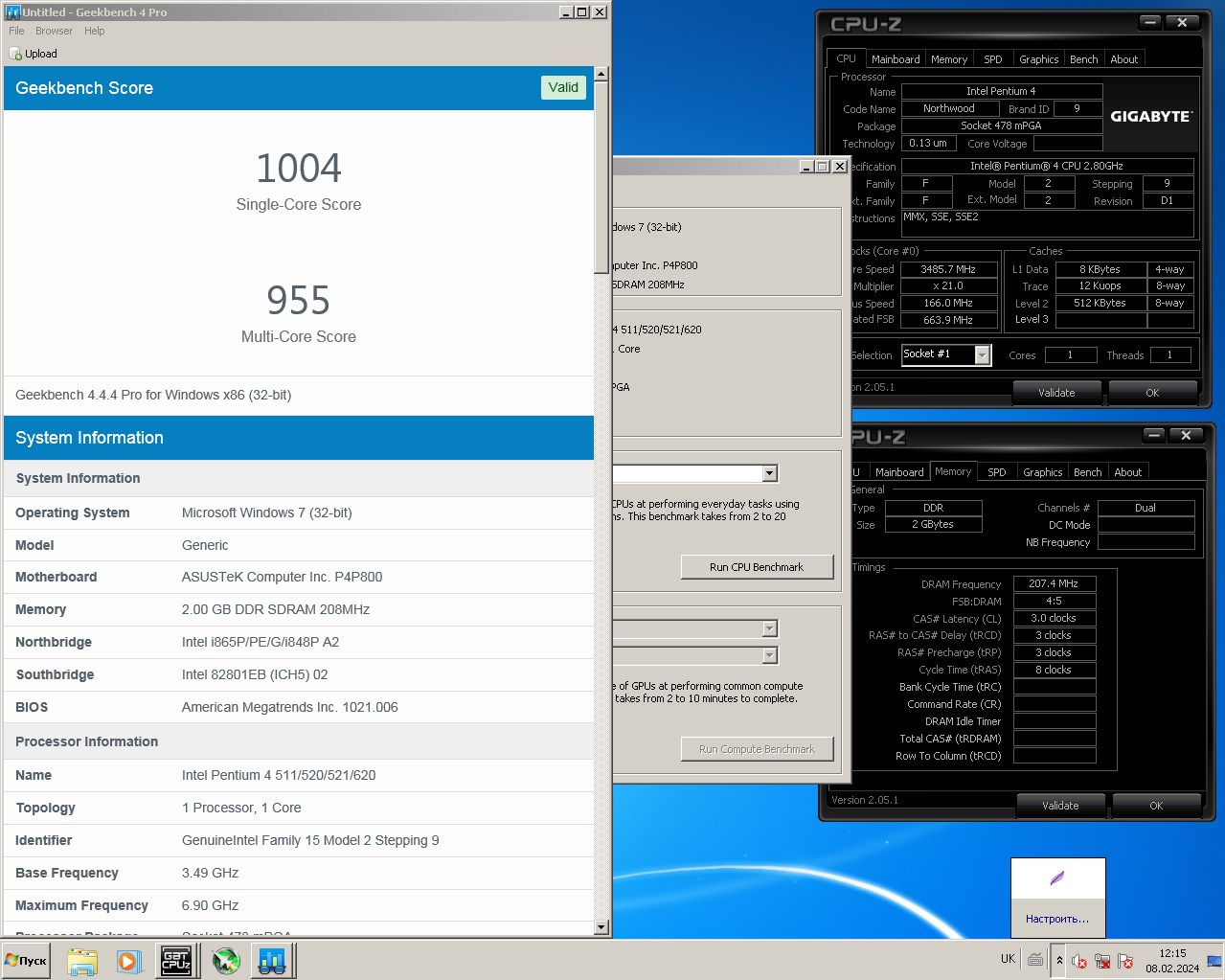Click the Geekbench title bar app icon

12,11
